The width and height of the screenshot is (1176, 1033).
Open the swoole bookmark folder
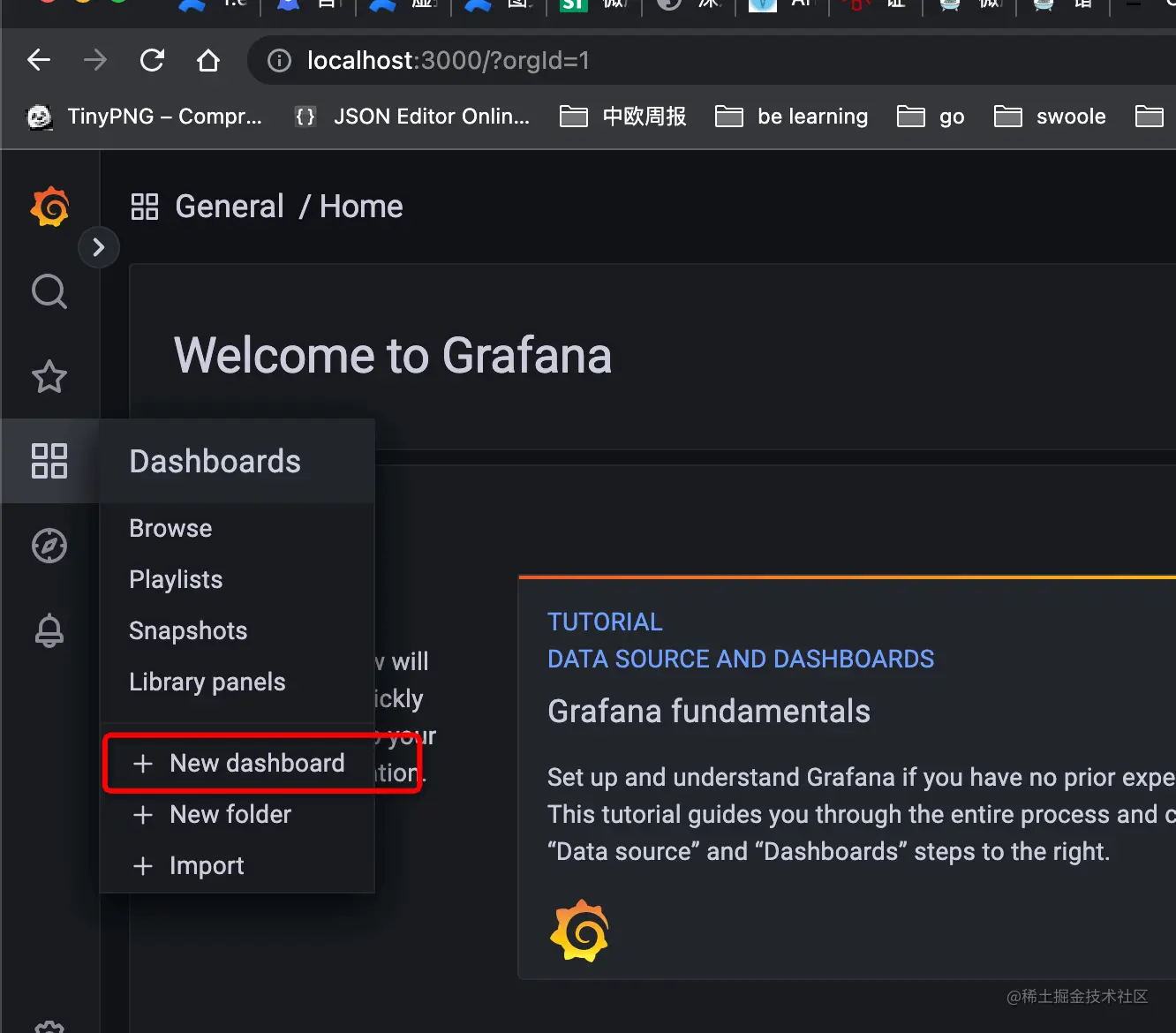(1050, 117)
